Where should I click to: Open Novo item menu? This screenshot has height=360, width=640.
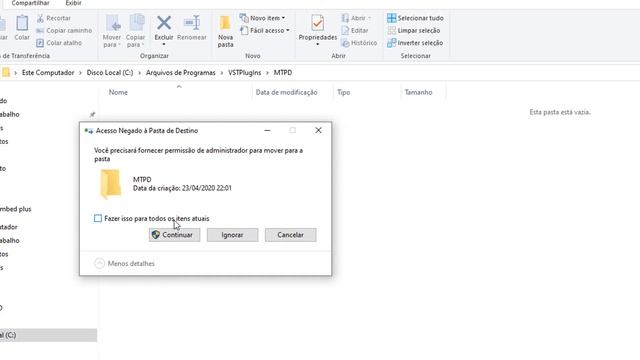tap(262, 18)
